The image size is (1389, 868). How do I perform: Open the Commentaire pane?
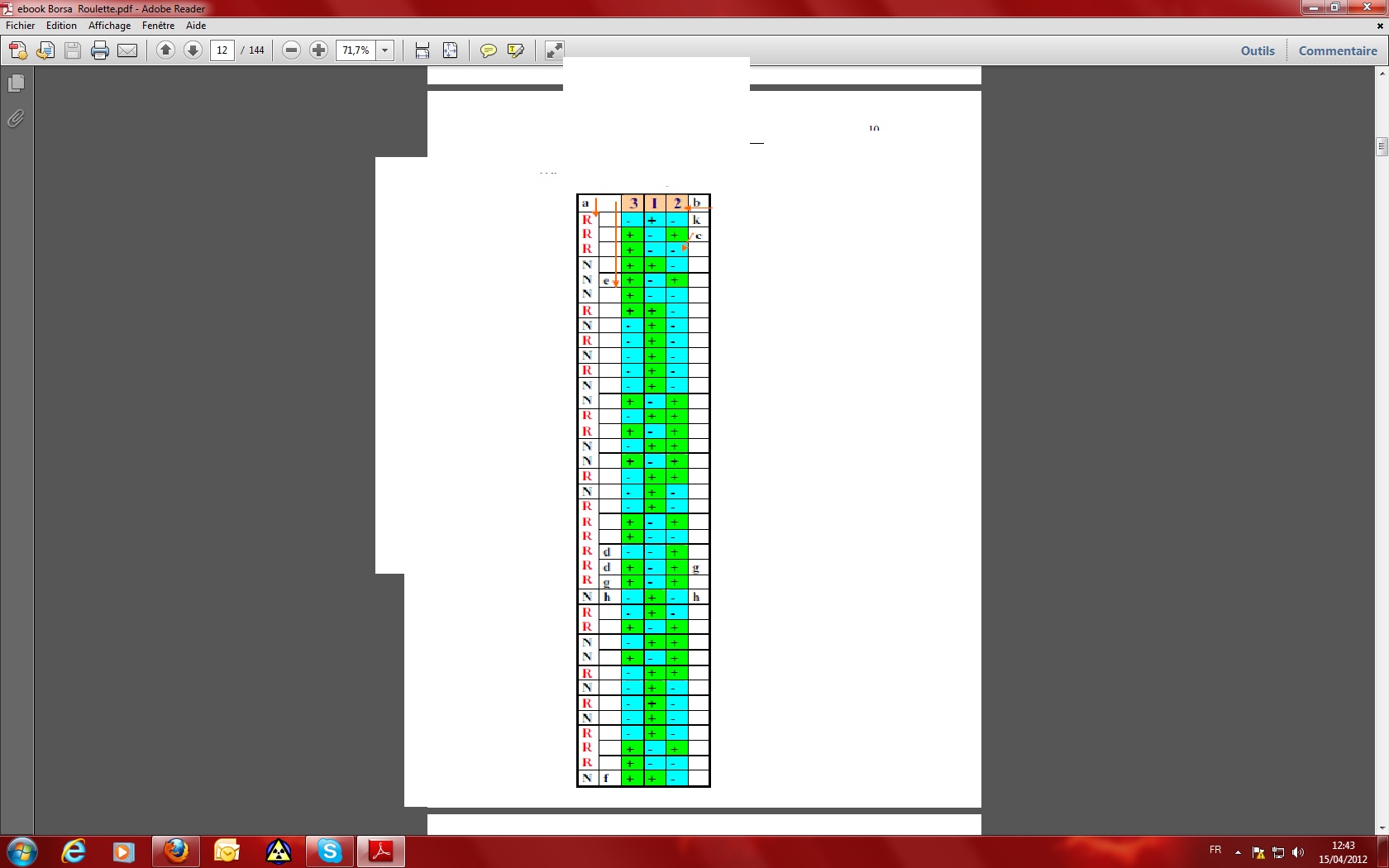1337,50
